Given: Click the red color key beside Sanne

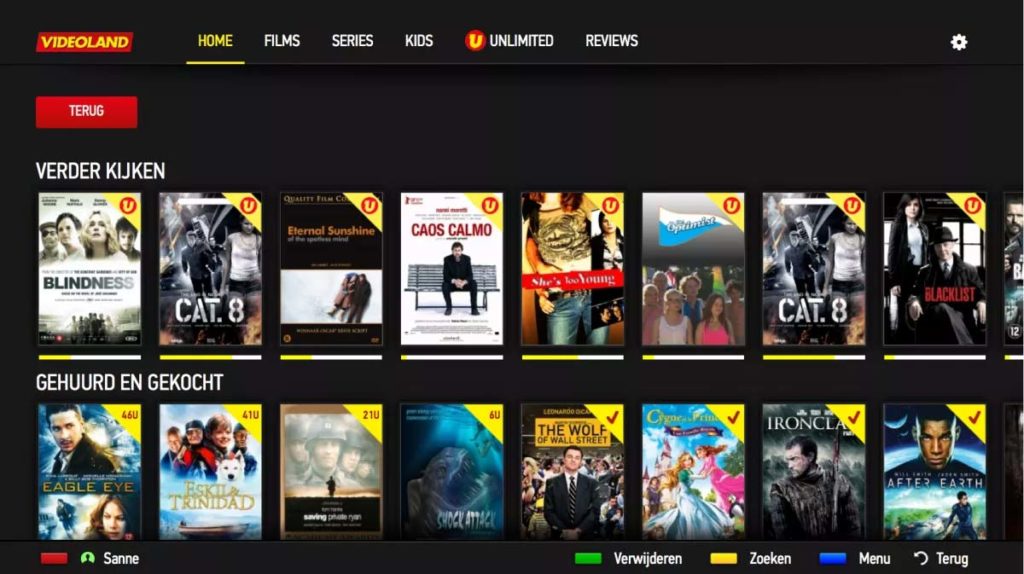Looking at the screenshot, I should (x=54, y=558).
